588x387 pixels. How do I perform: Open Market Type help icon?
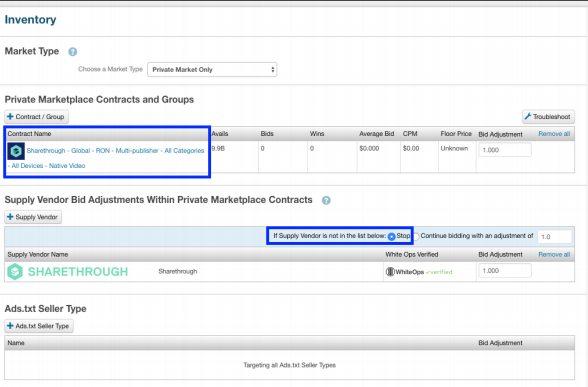pyautogui.click(x=73, y=52)
